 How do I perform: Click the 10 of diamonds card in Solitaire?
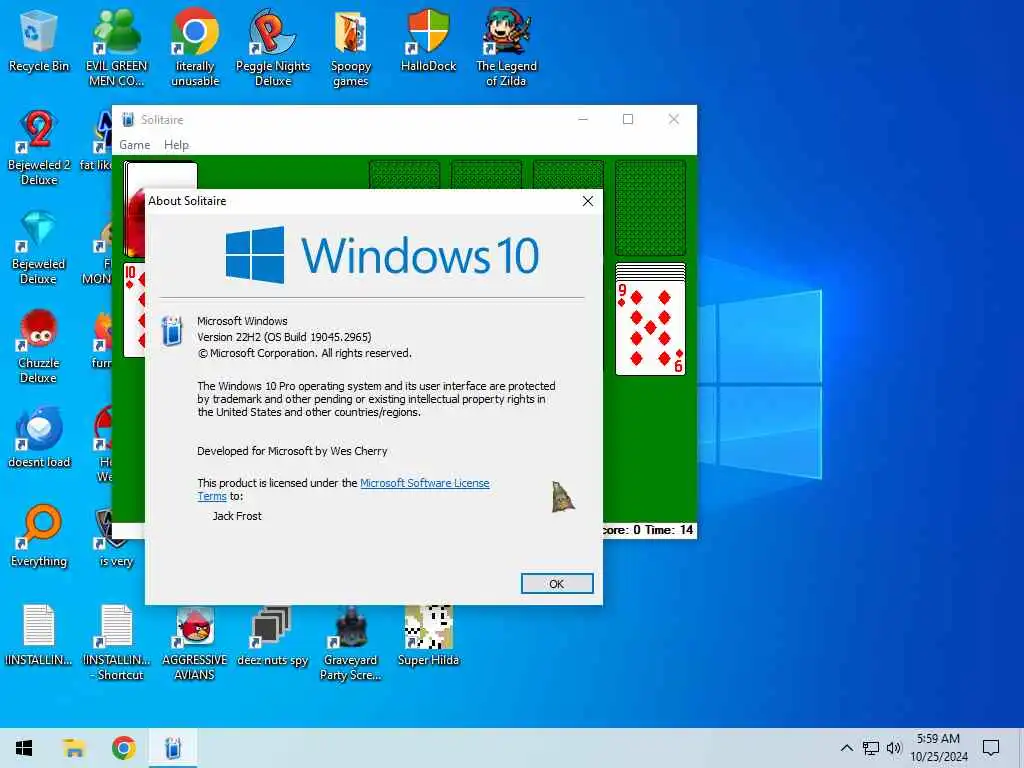pyautogui.click(x=135, y=309)
